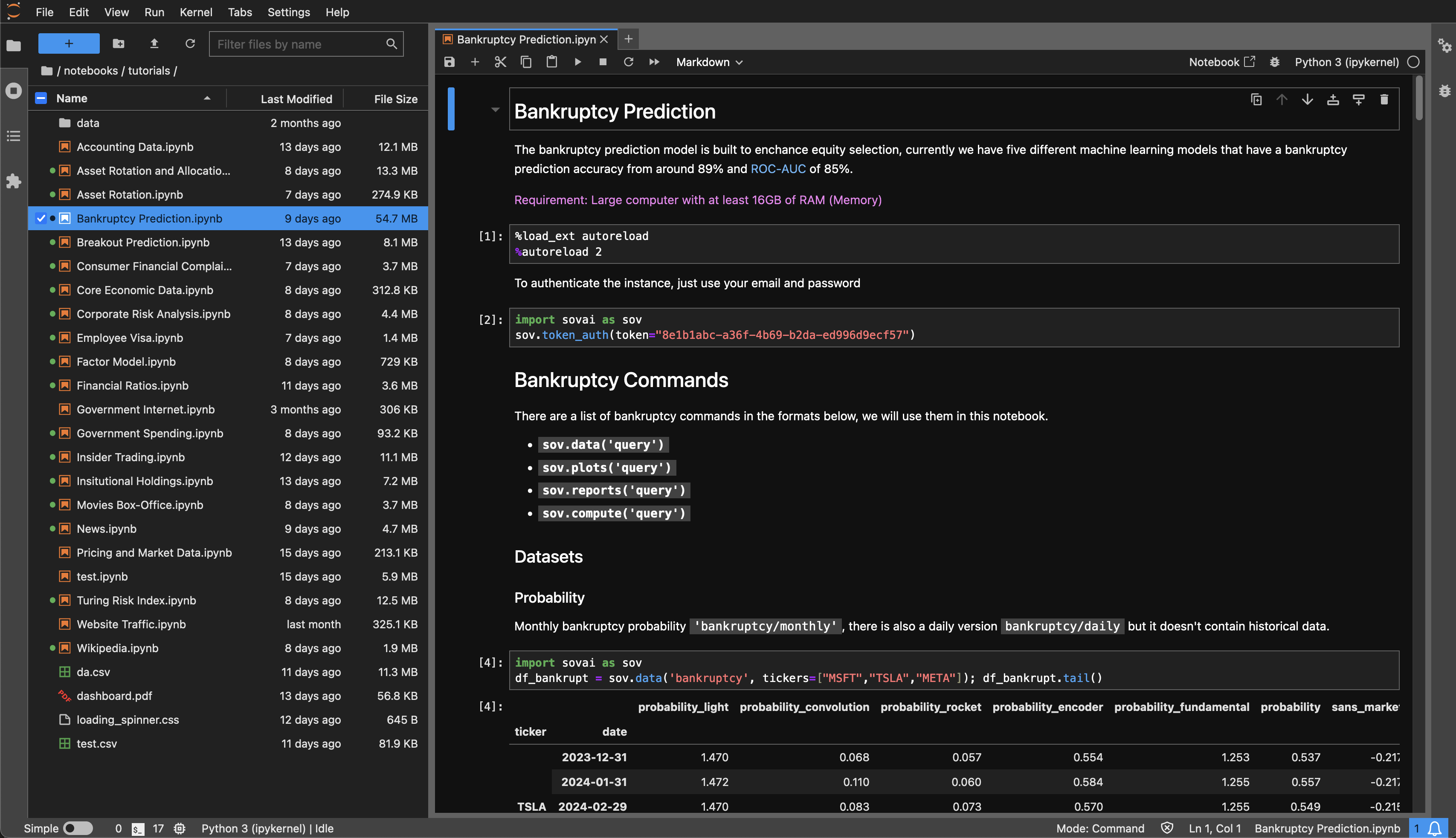1456x838 pixels.
Task: Sort files by Name column arrow
Action: coord(207,98)
